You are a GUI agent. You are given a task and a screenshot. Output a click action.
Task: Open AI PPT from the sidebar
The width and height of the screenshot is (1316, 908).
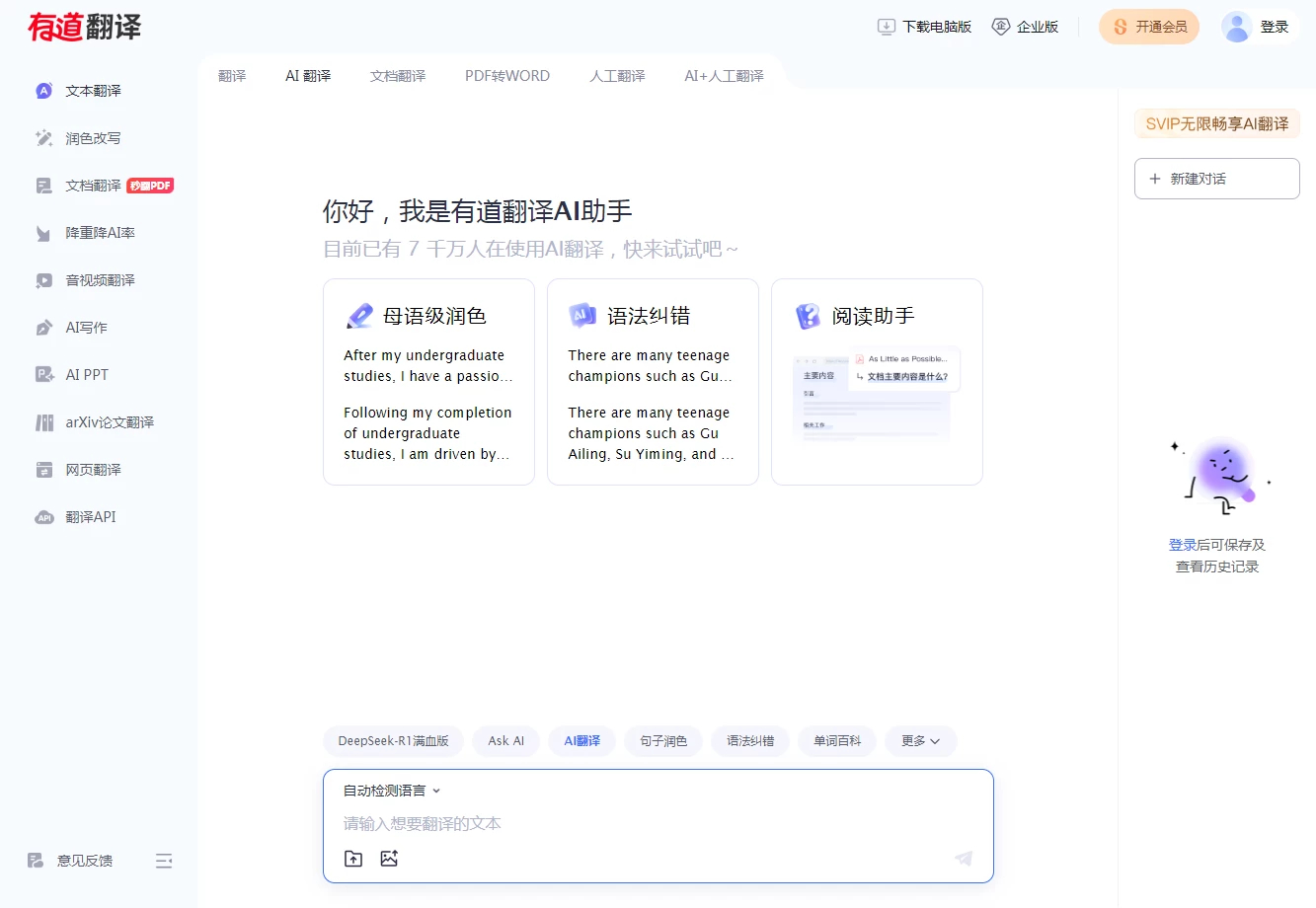click(x=87, y=375)
